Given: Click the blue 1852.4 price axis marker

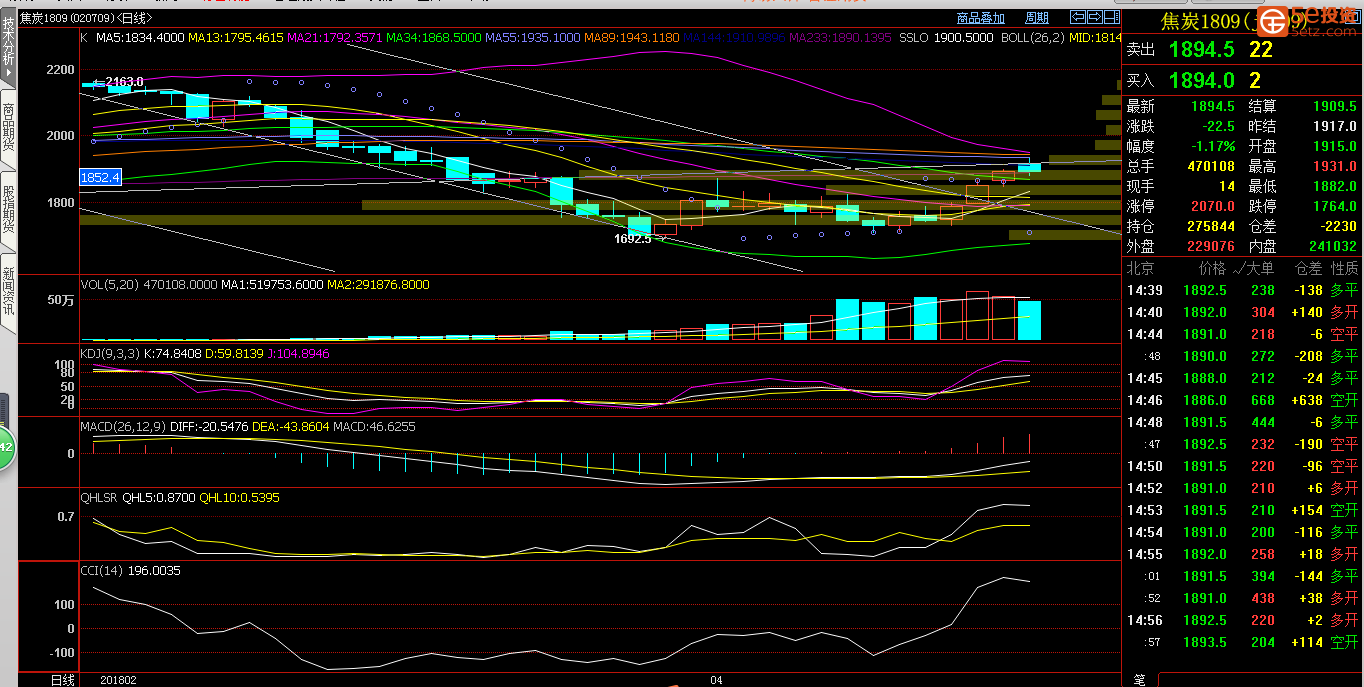Looking at the screenshot, I should point(100,177).
